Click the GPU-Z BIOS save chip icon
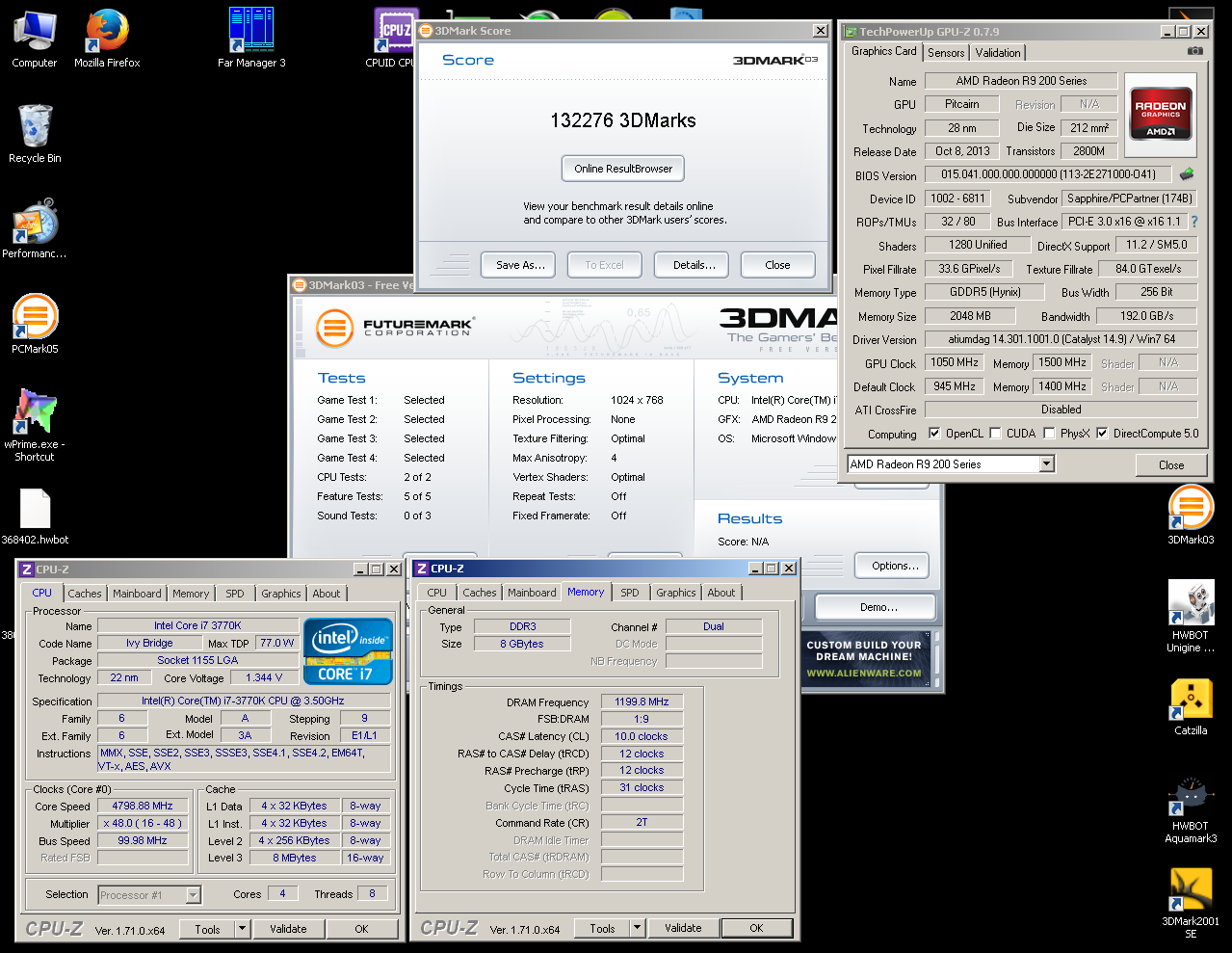Image resolution: width=1232 pixels, height=953 pixels. [1187, 174]
